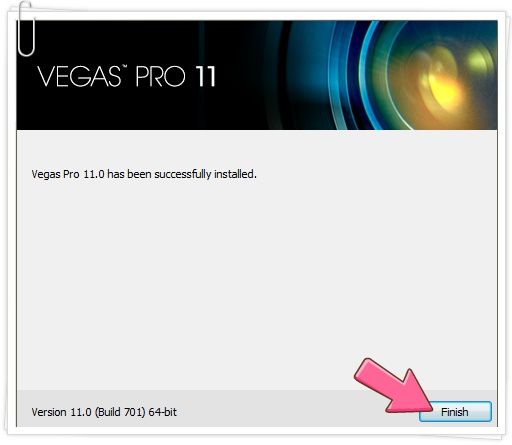This screenshot has height=445, width=512.
Task: Click the 64-bit text in footer
Action: click(163, 412)
